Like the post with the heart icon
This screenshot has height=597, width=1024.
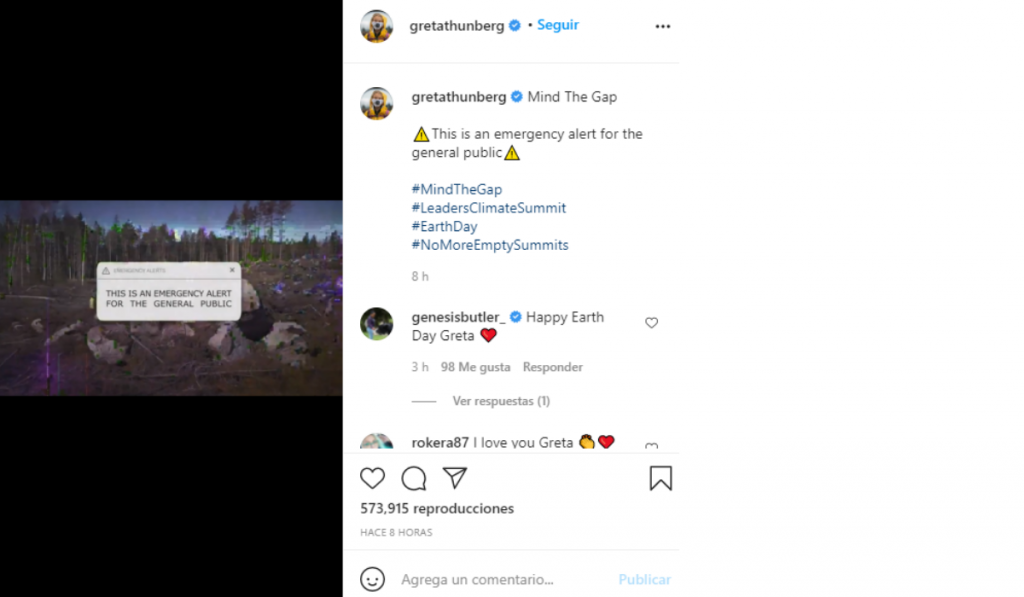click(372, 478)
